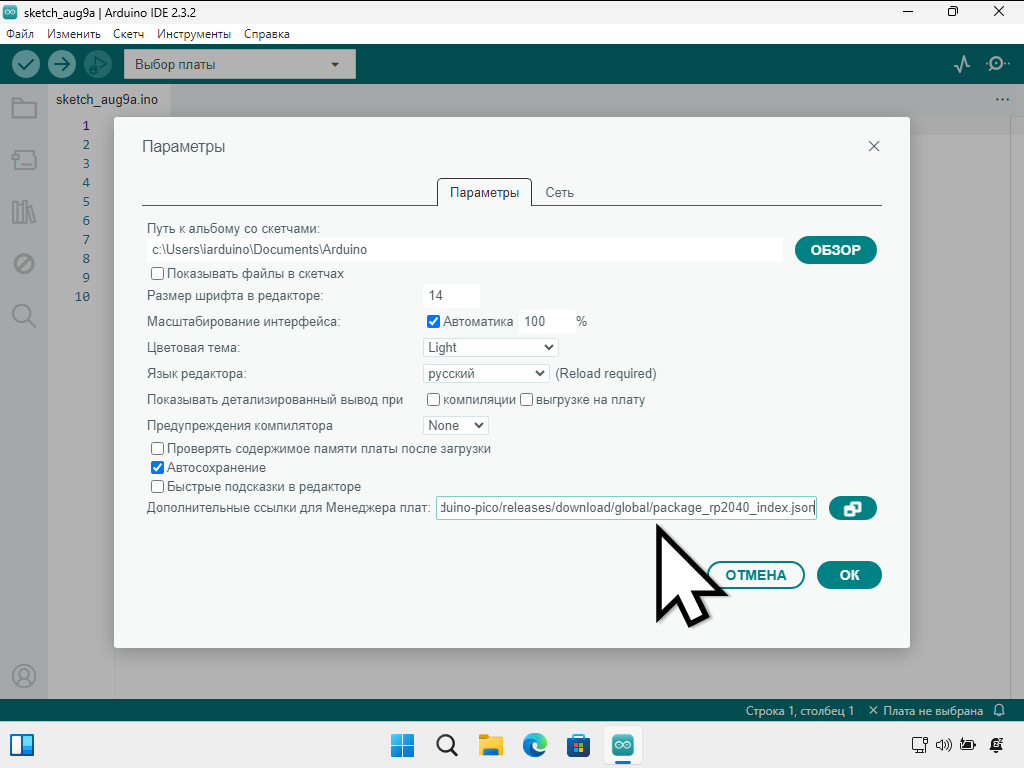Open the Search sidebar icon
The image size is (1024, 768).
(x=24, y=315)
